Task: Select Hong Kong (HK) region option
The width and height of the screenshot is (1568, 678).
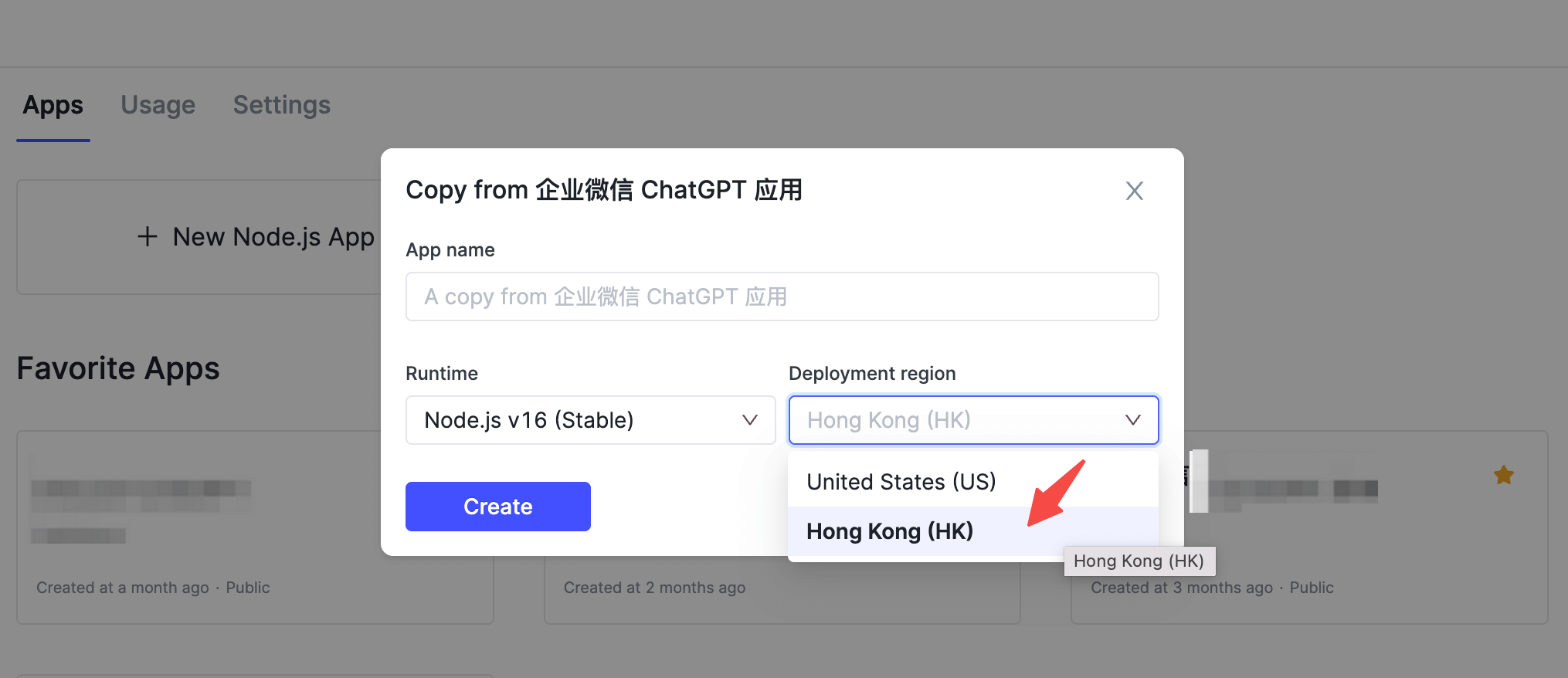Action: (973, 531)
